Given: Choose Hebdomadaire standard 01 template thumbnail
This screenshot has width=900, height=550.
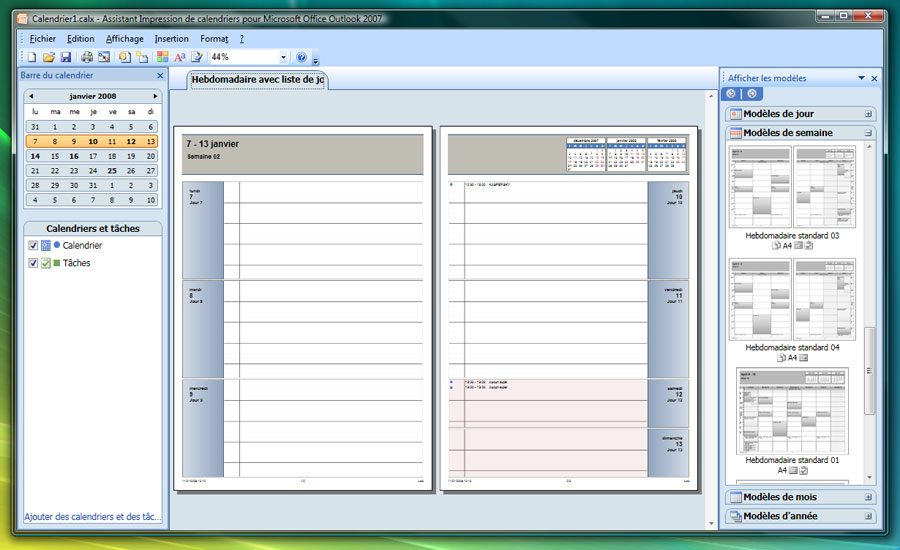Looking at the screenshot, I should pyautogui.click(x=792, y=411).
